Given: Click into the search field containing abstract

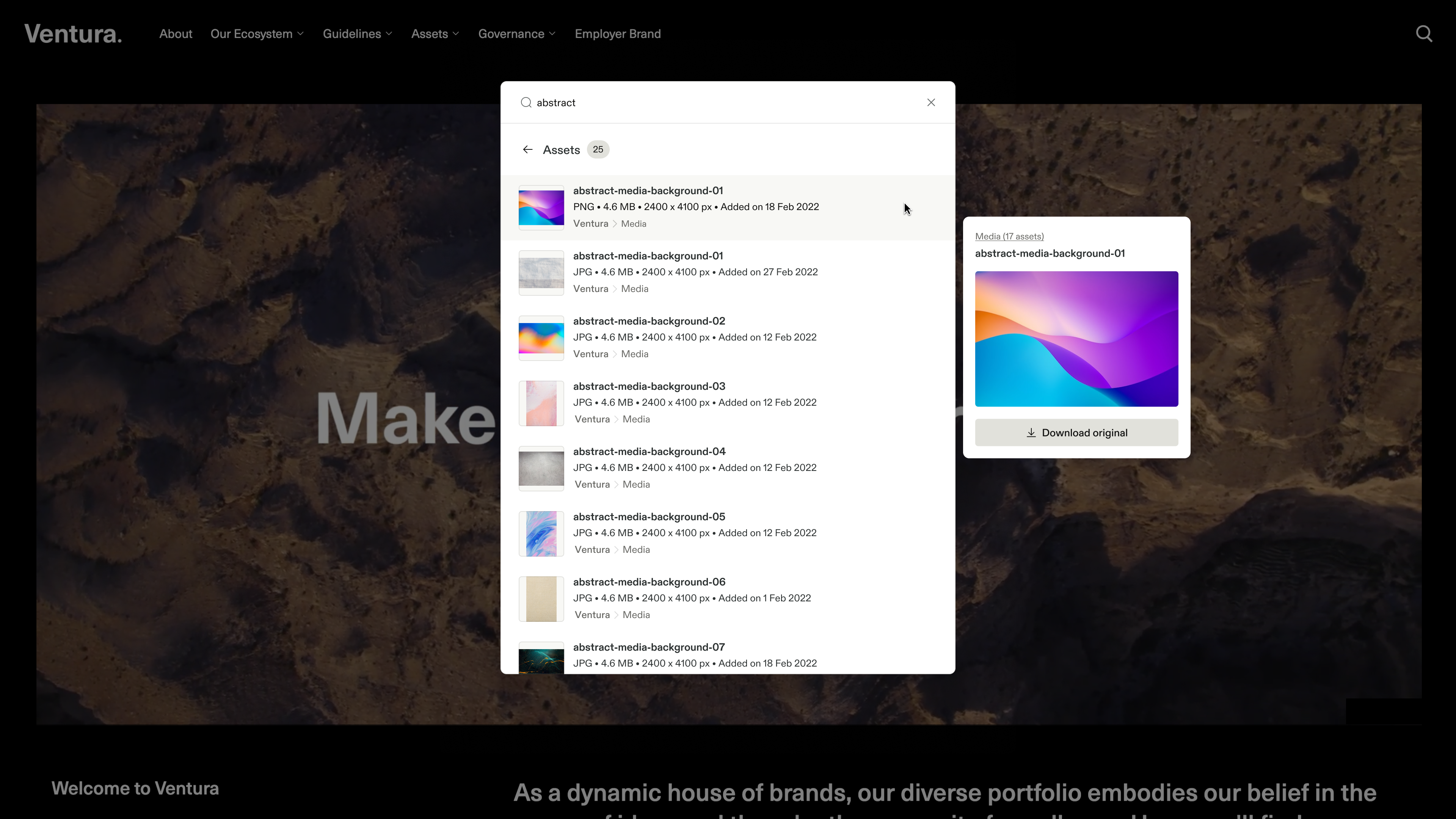Looking at the screenshot, I should pos(723,102).
